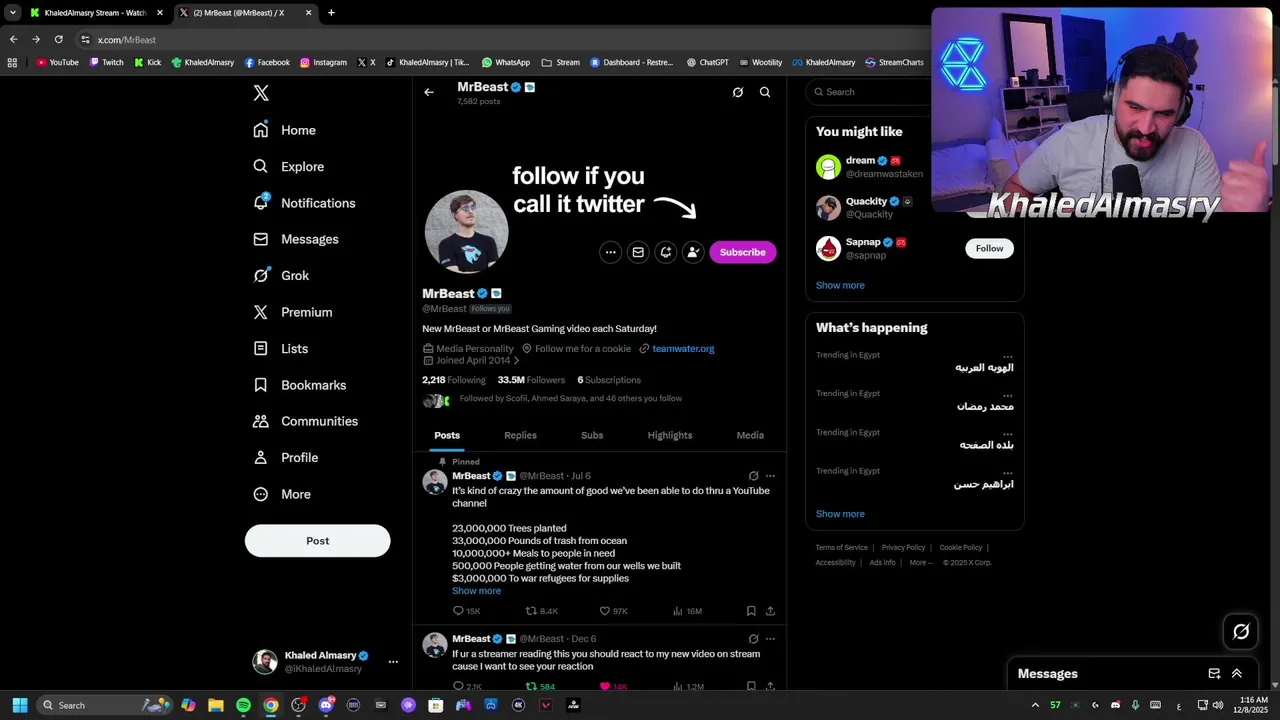This screenshot has height=720, width=1280.
Task: Show more under What's happening
Action: 840,514
